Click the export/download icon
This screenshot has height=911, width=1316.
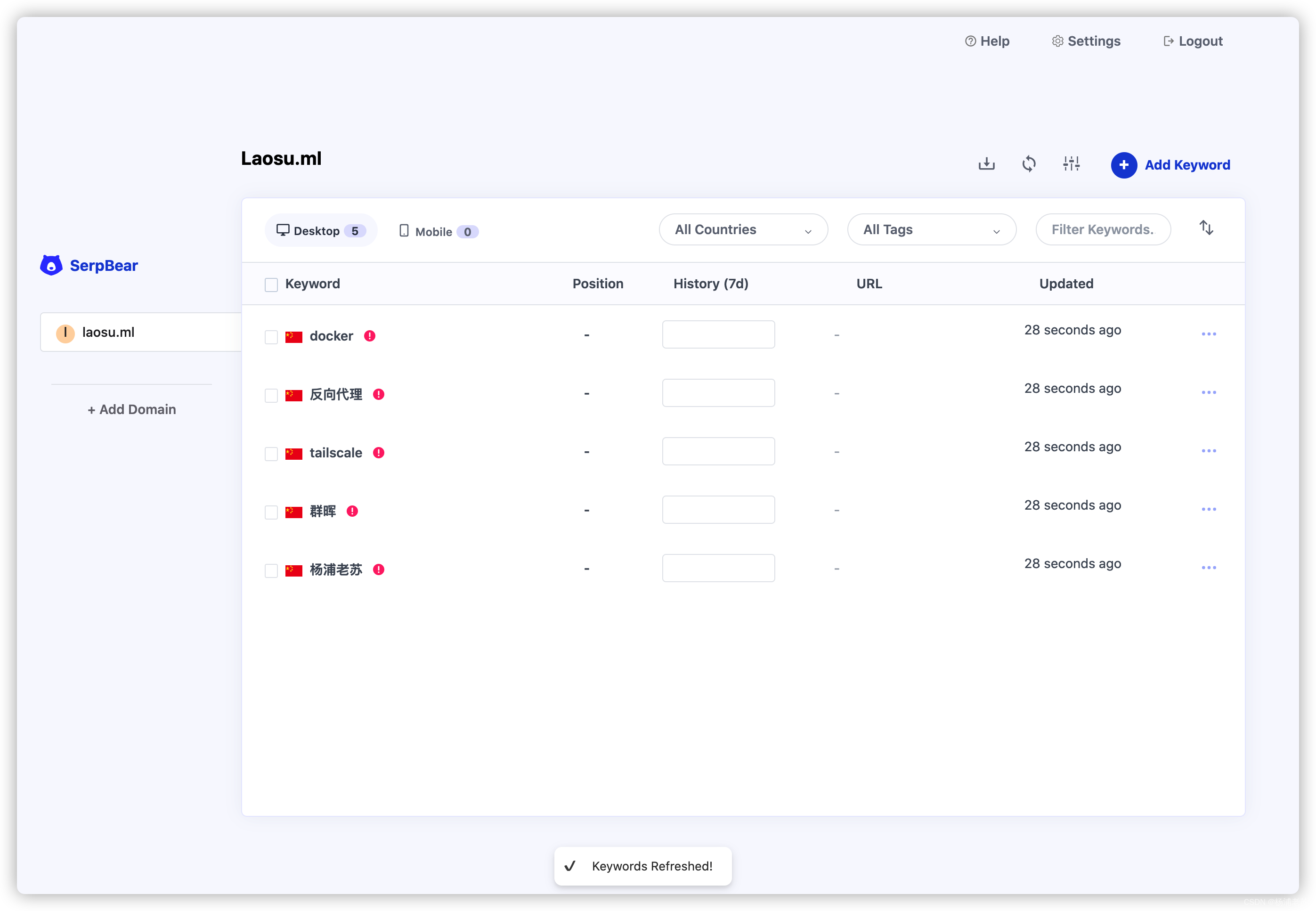pyautogui.click(x=987, y=164)
